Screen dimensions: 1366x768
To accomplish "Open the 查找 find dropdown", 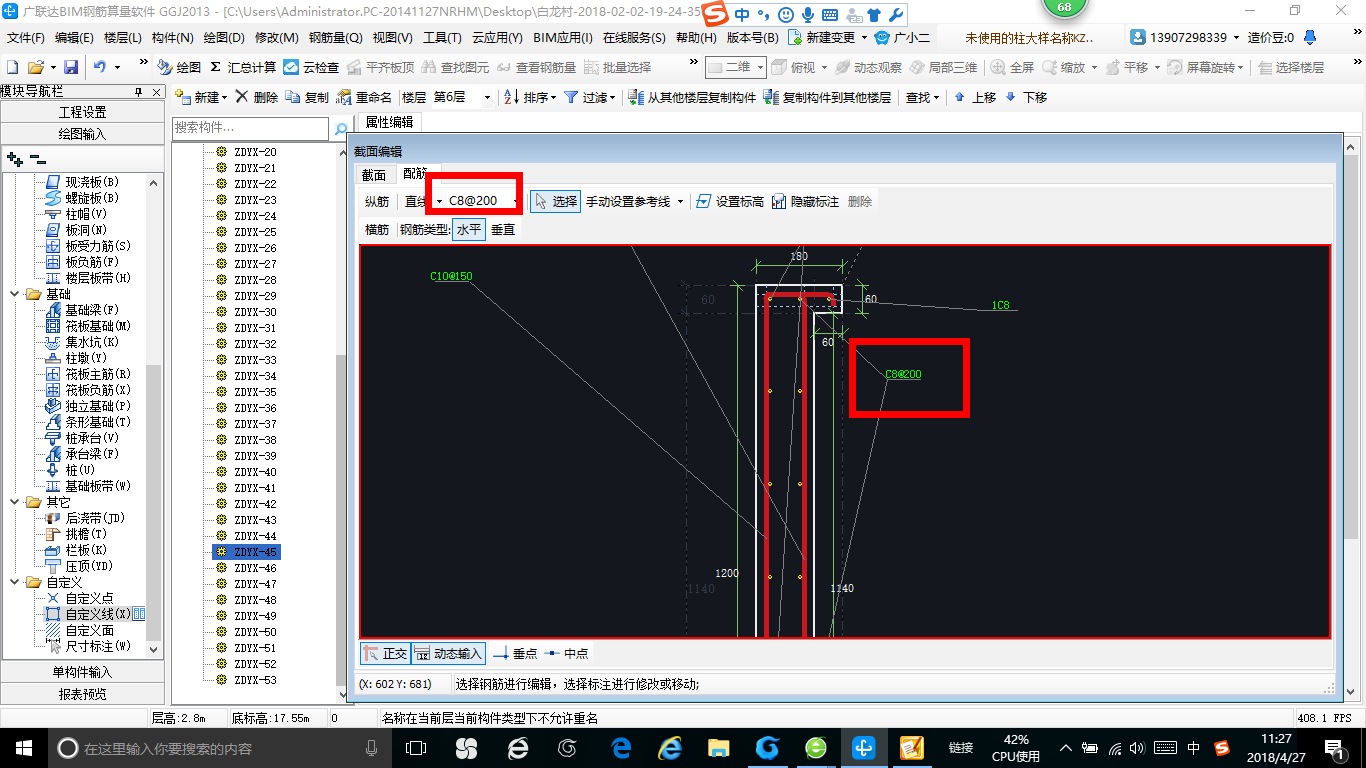I will (x=936, y=97).
